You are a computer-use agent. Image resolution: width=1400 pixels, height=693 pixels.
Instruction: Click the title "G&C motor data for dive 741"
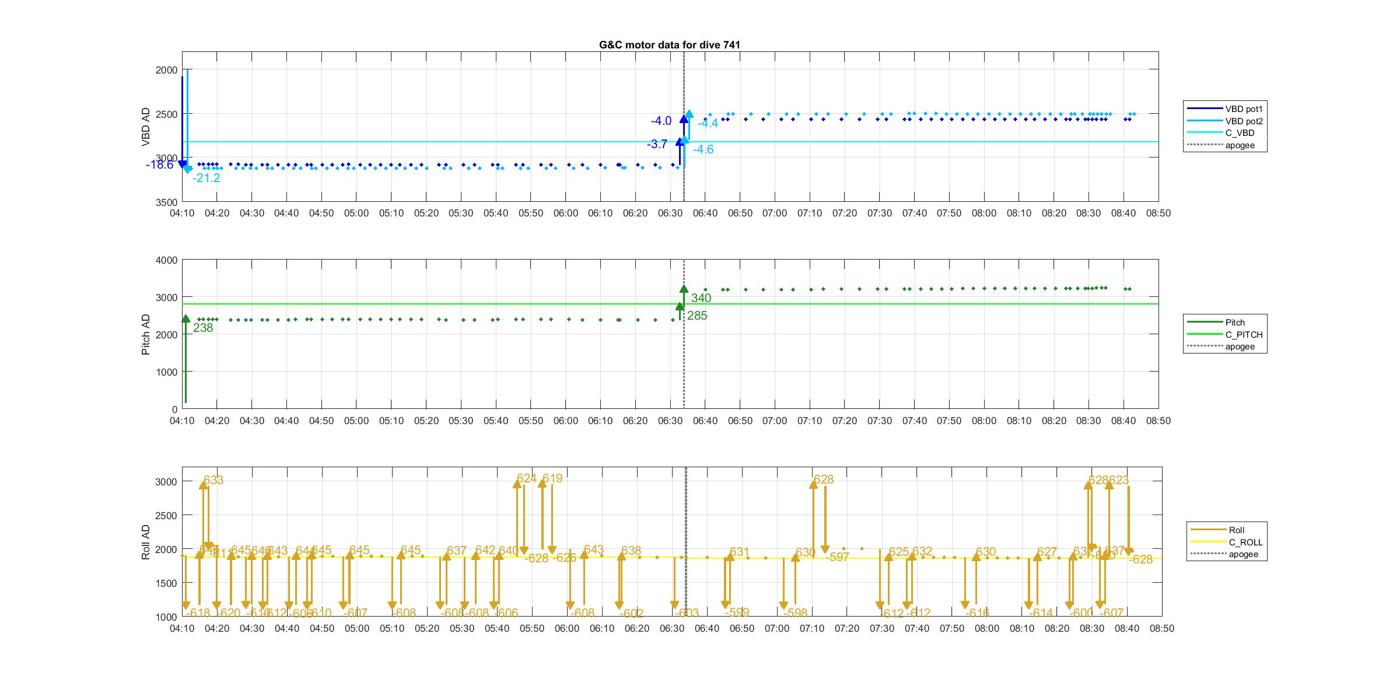click(x=669, y=45)
